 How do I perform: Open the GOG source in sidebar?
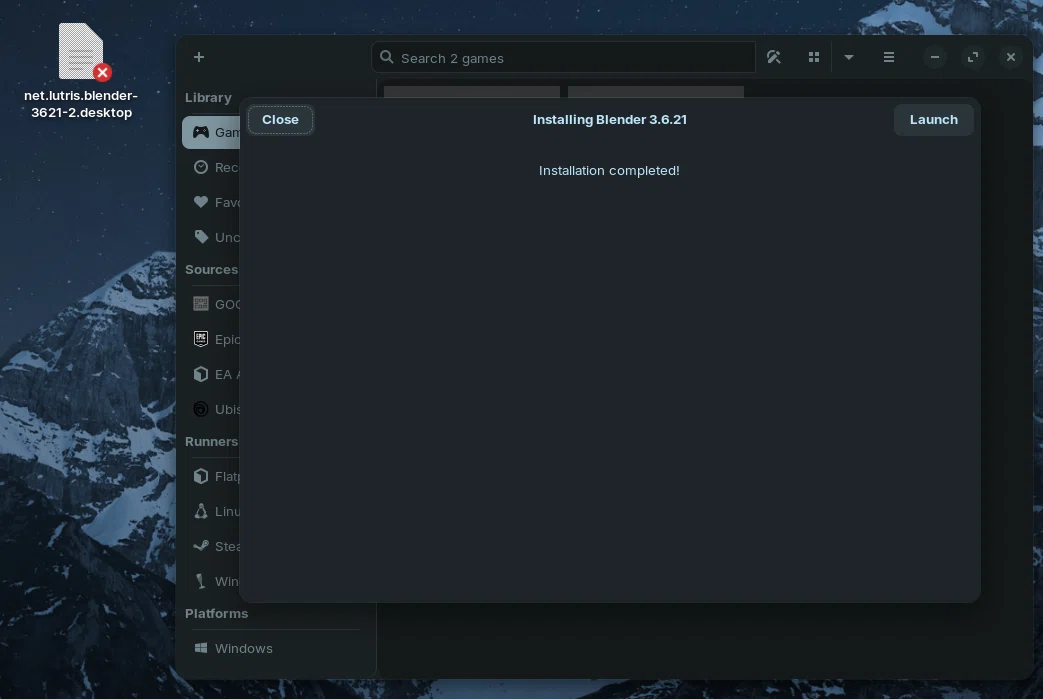tap(211, 304)
